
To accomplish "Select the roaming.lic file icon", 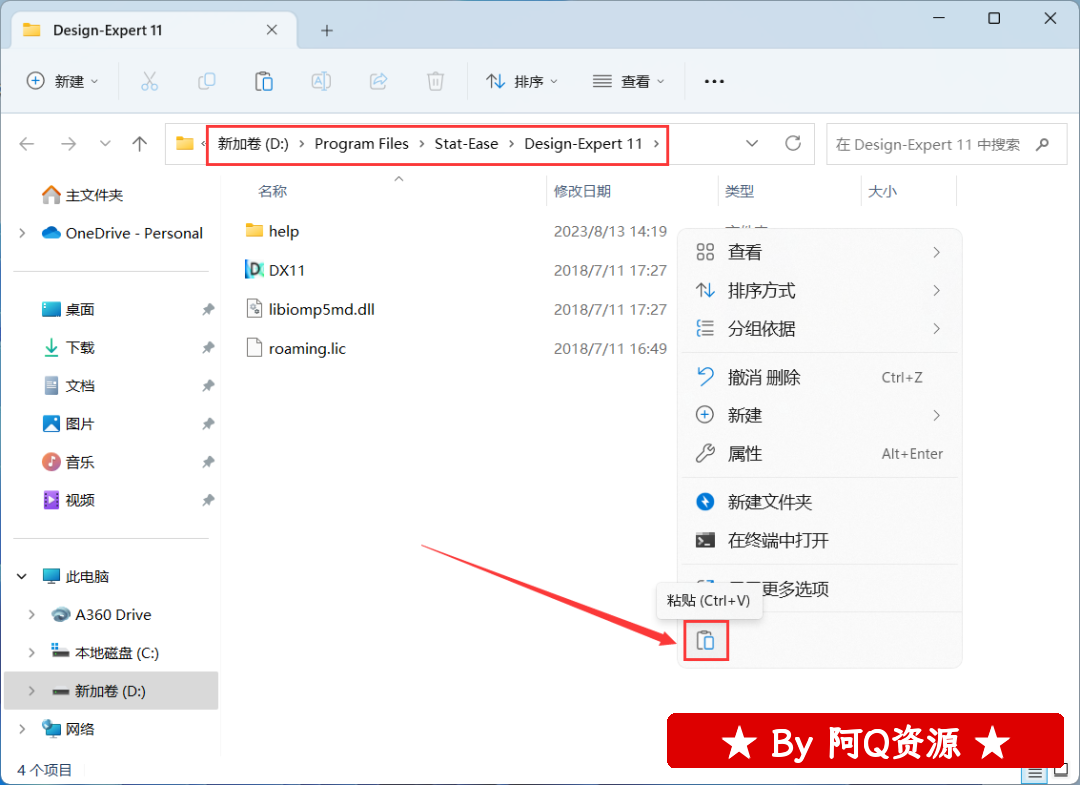I will (254, 348).
